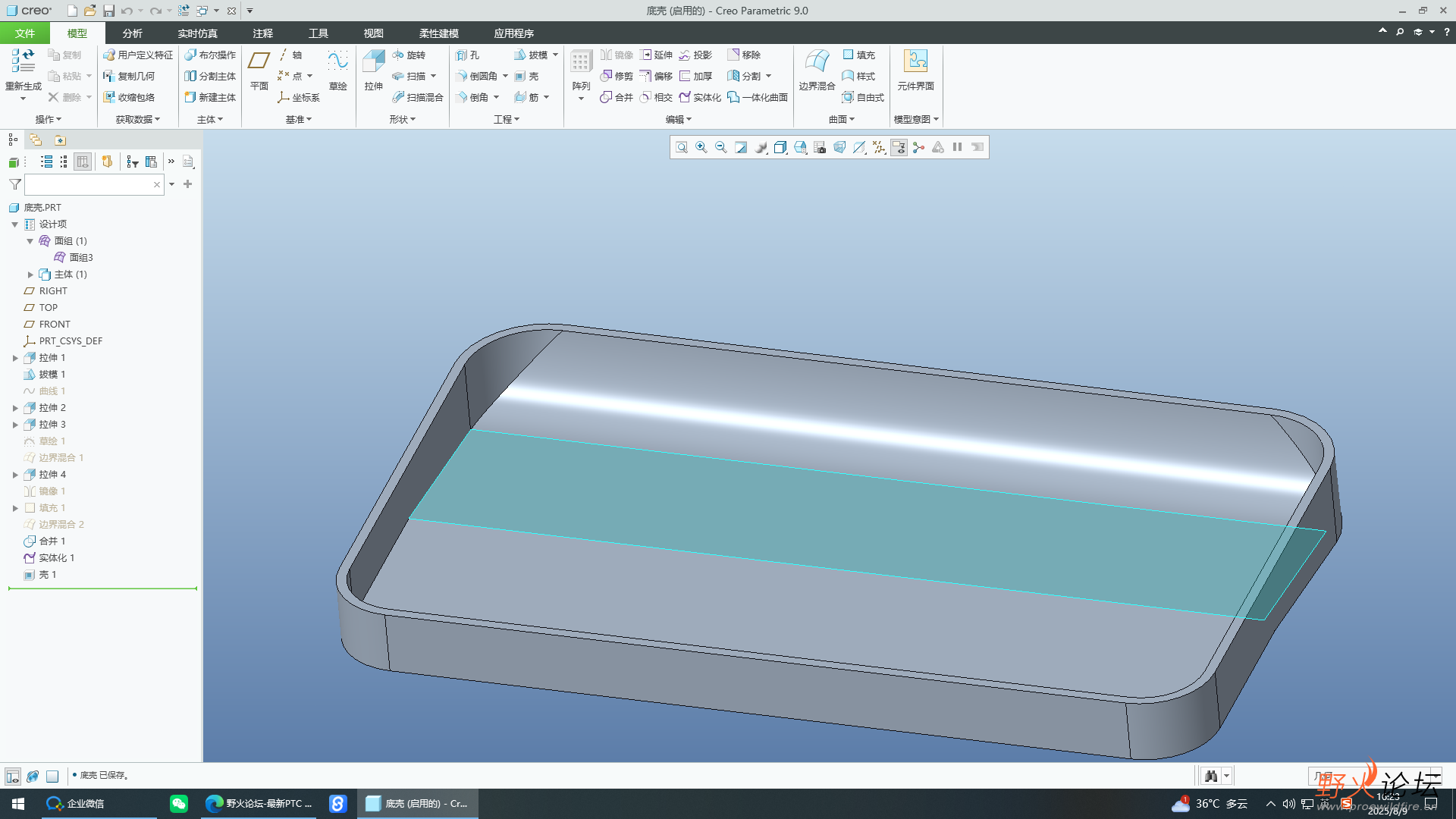
Task: Open the 文件 menu
Action: [25, 33]
